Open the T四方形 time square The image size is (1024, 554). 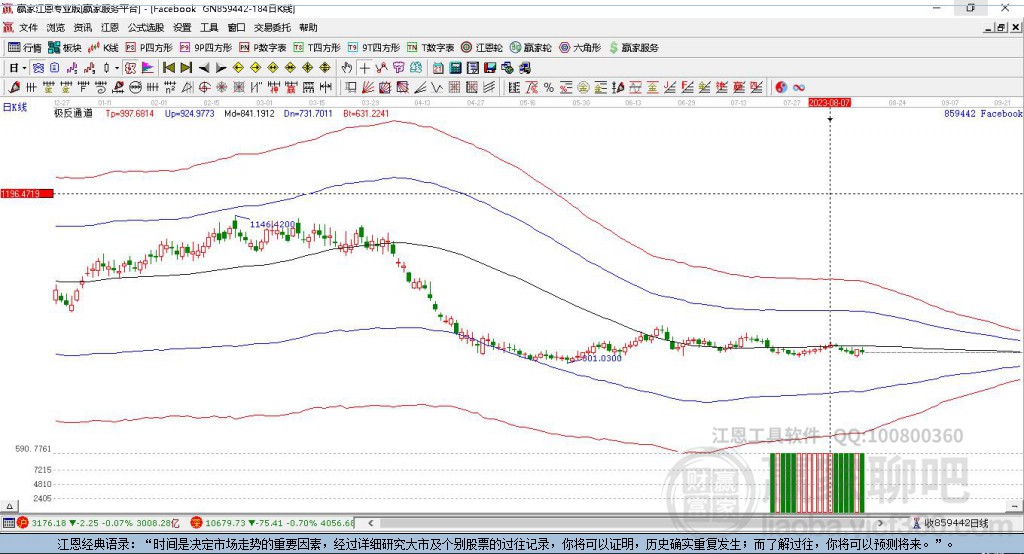pos(317,48)
